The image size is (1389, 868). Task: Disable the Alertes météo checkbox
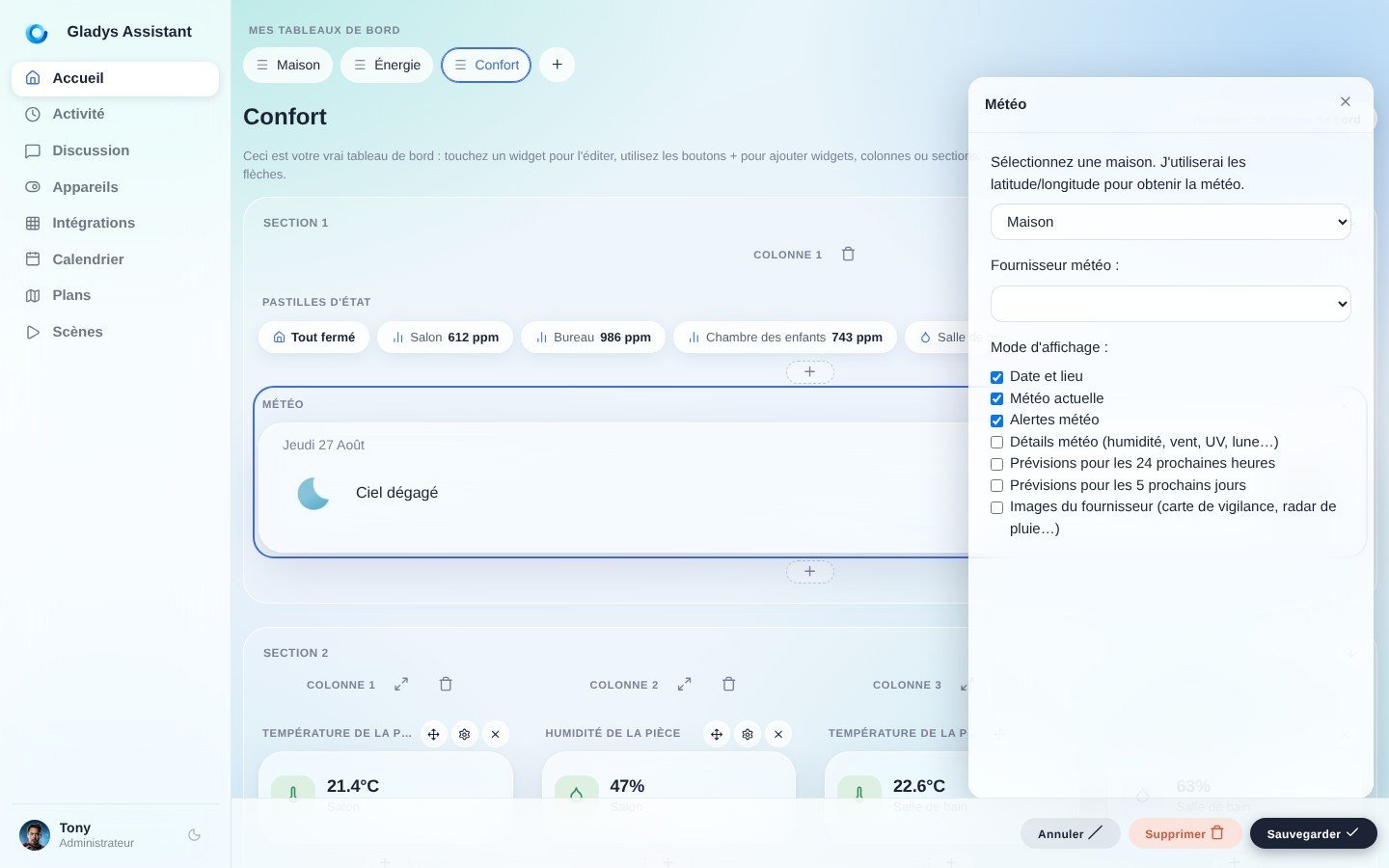coord(997,420)
